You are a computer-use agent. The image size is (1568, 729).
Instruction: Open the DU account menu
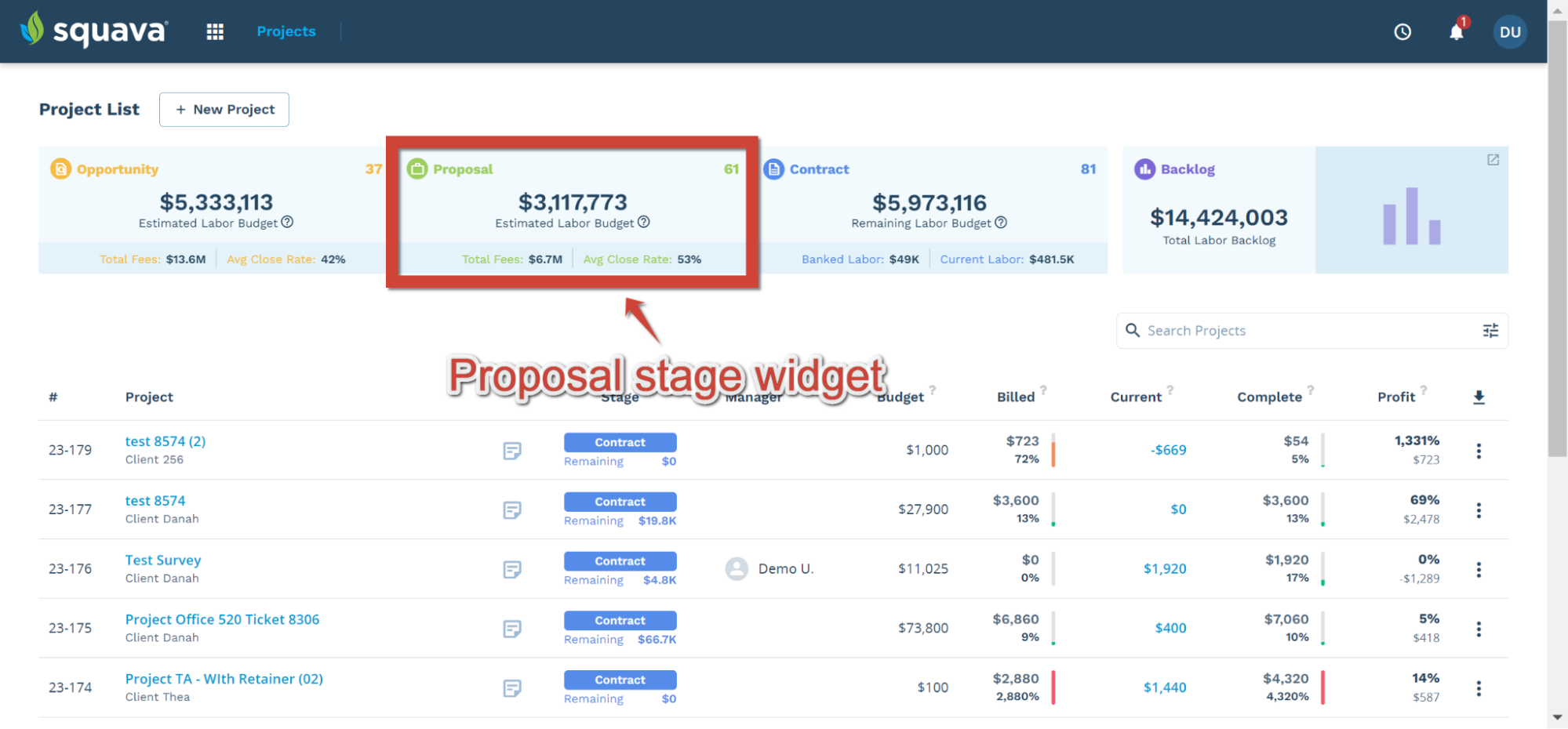click(1510, 31)
